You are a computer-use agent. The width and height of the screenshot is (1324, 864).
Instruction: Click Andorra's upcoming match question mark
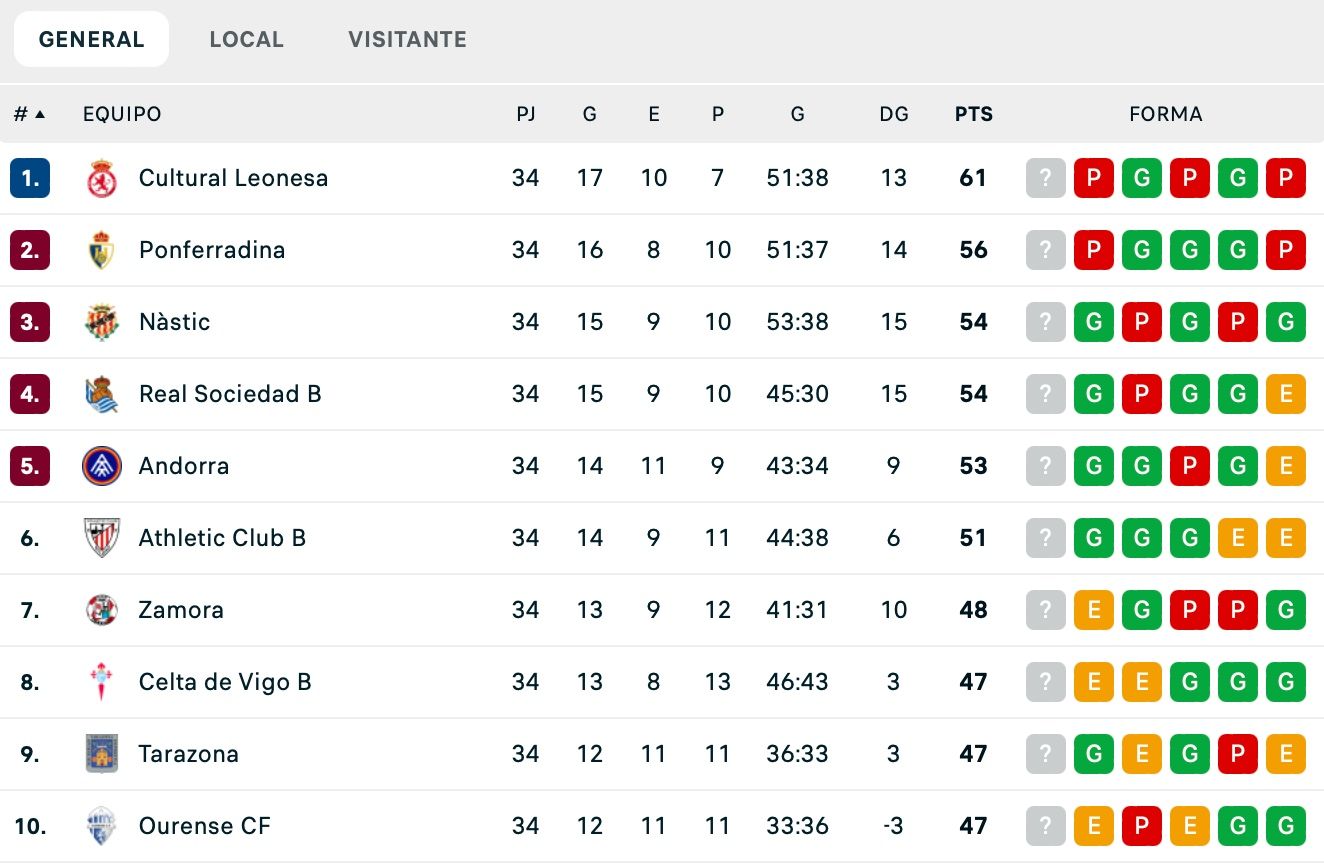(x=1045, y=466)
